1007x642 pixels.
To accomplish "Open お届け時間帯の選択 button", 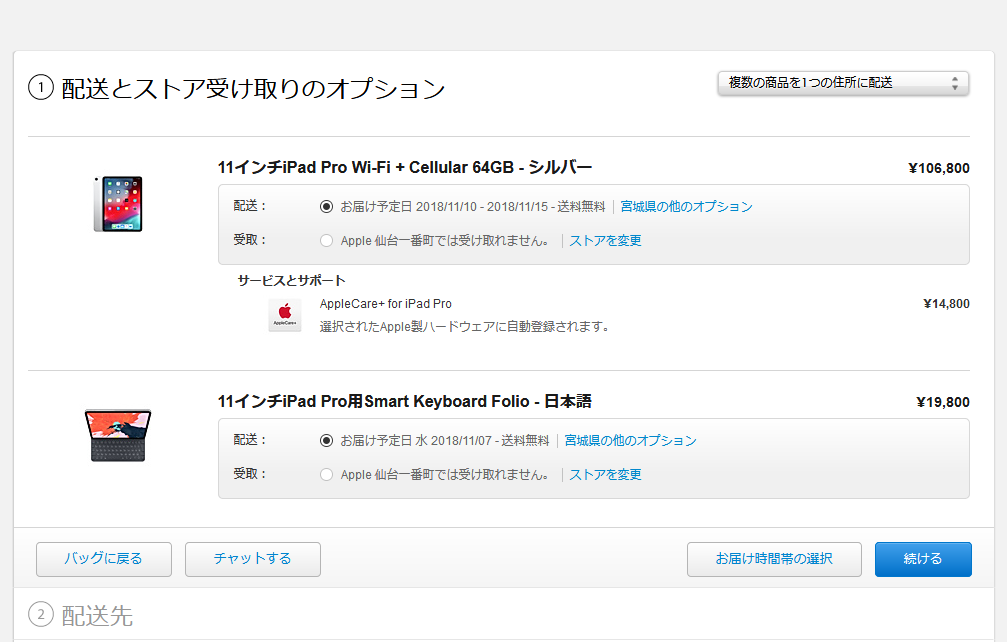I will point(774,559).
